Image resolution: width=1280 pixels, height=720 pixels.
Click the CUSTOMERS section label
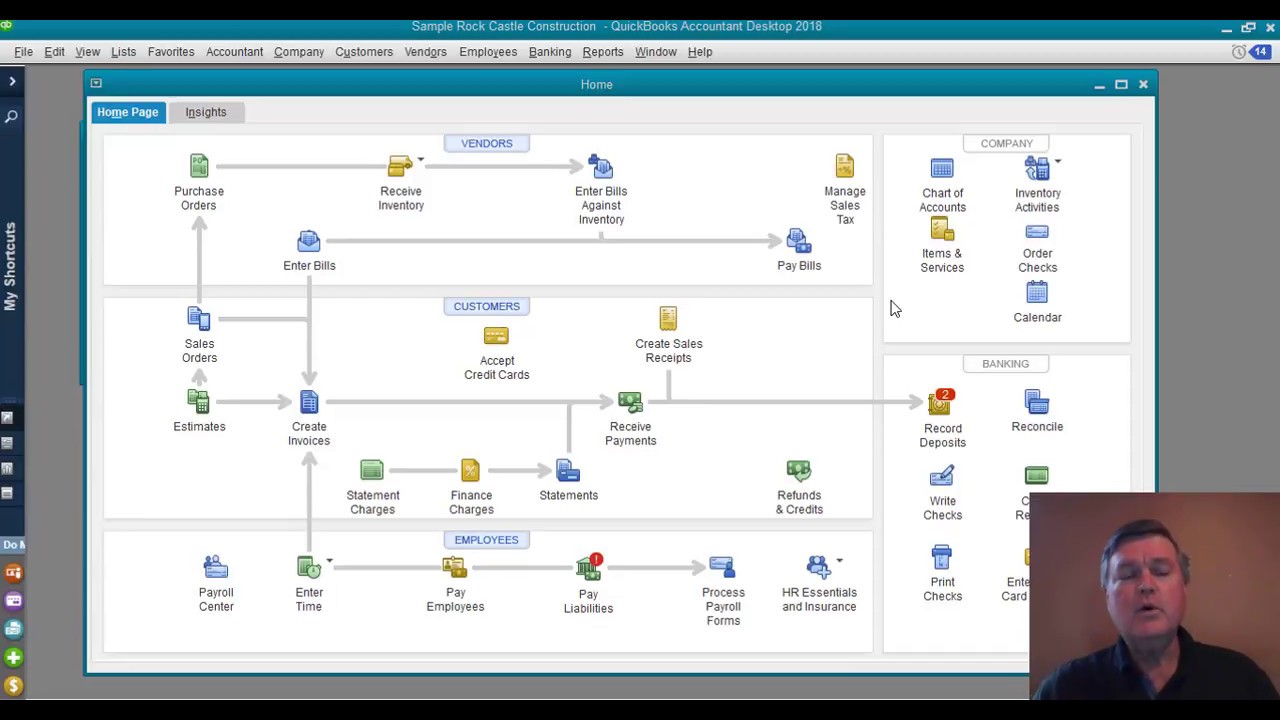point(486,306)
